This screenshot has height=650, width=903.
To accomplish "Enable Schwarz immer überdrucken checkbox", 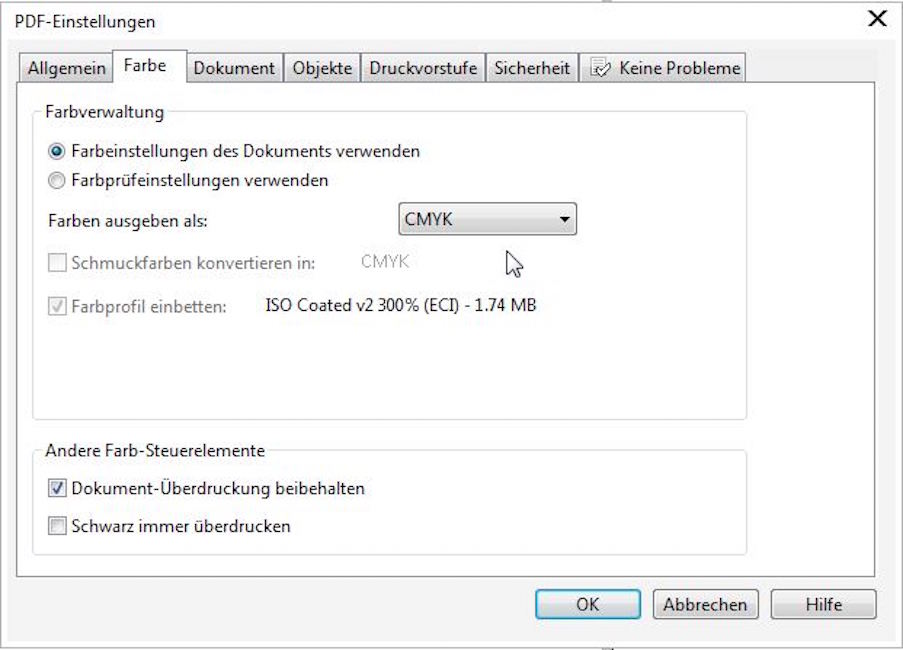I will tap(57, 526).
